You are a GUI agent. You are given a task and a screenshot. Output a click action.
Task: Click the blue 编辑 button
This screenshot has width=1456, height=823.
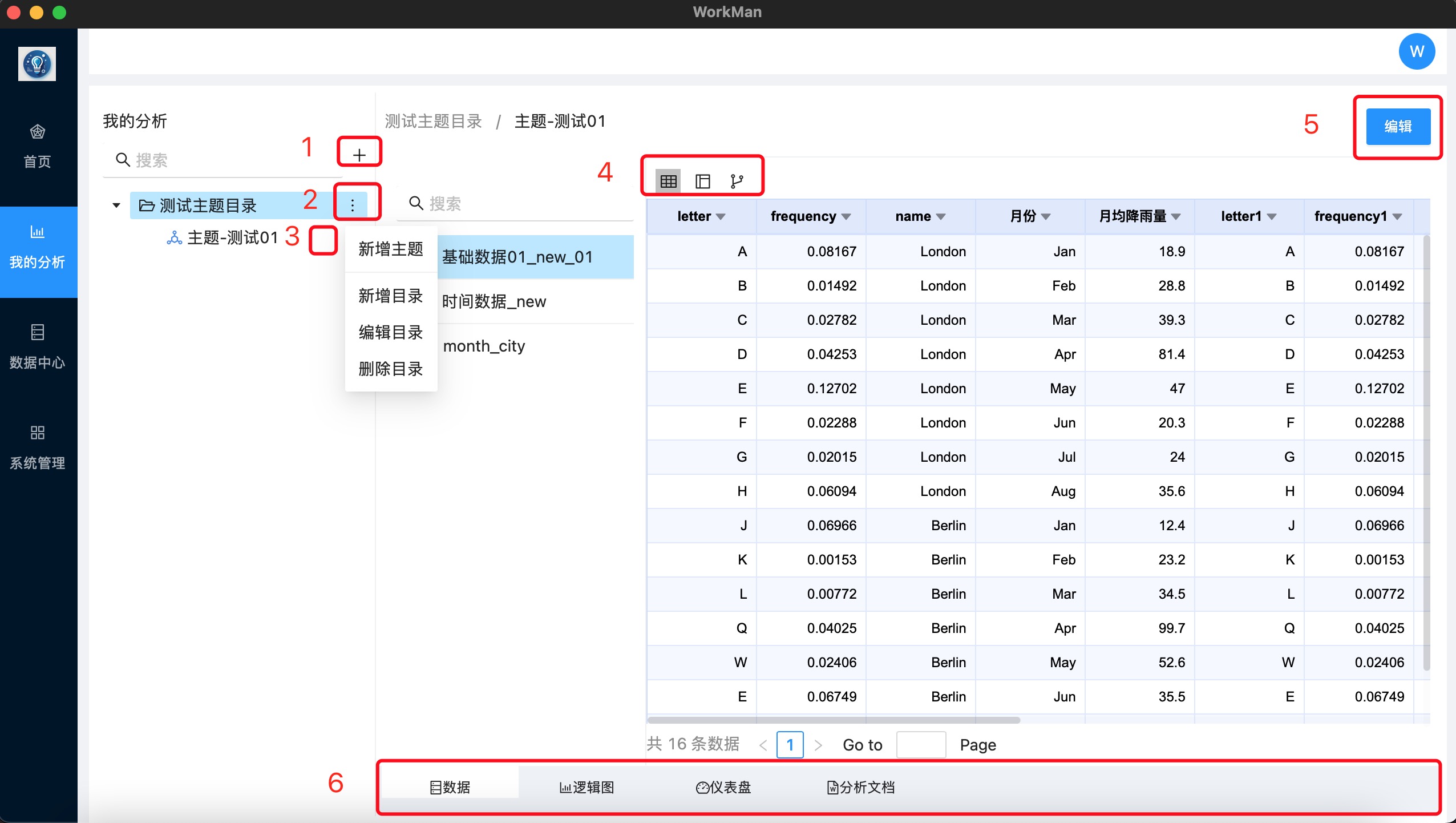(1398, 126)
